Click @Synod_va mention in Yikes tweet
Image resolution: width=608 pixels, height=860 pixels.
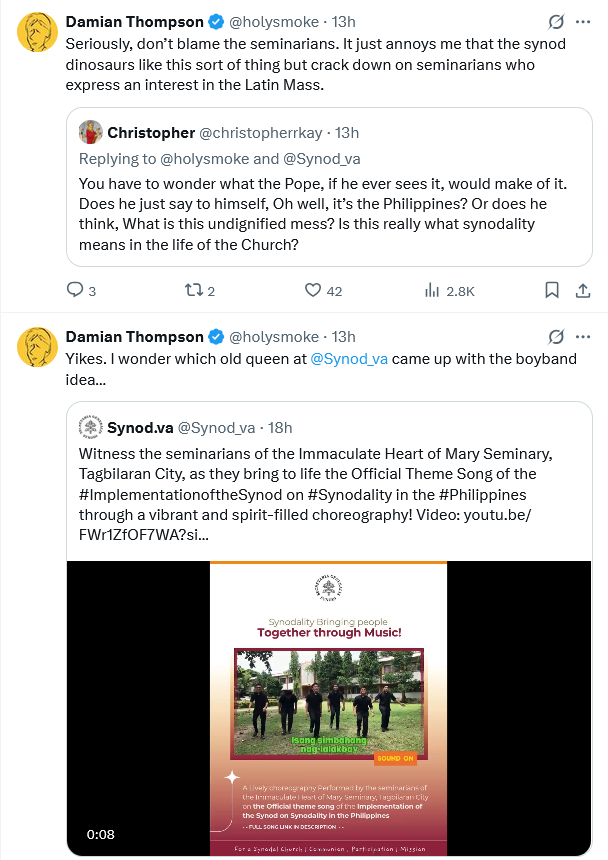[349, 358]
